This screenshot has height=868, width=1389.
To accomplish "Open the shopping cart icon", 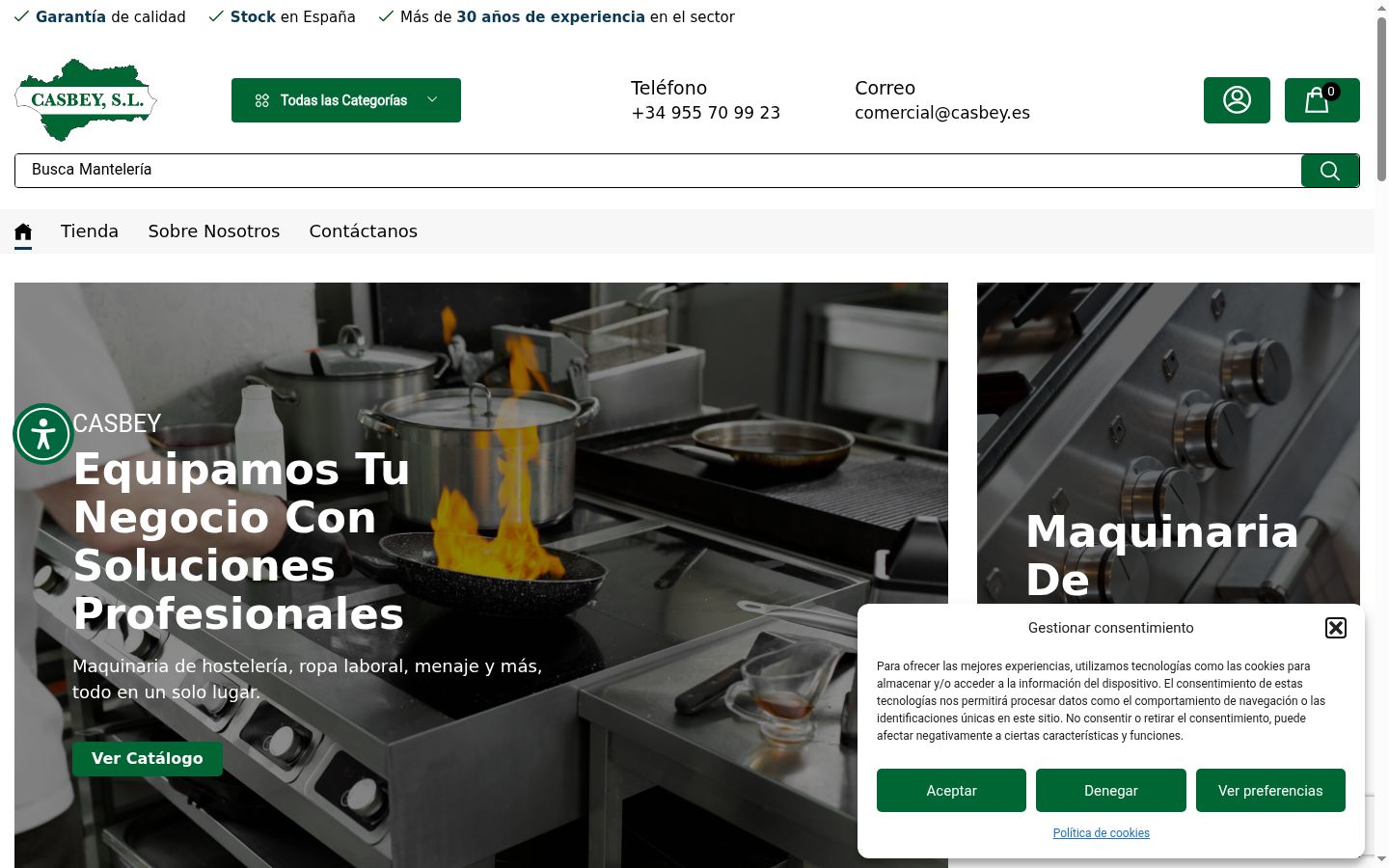I will pos(1321,100).
